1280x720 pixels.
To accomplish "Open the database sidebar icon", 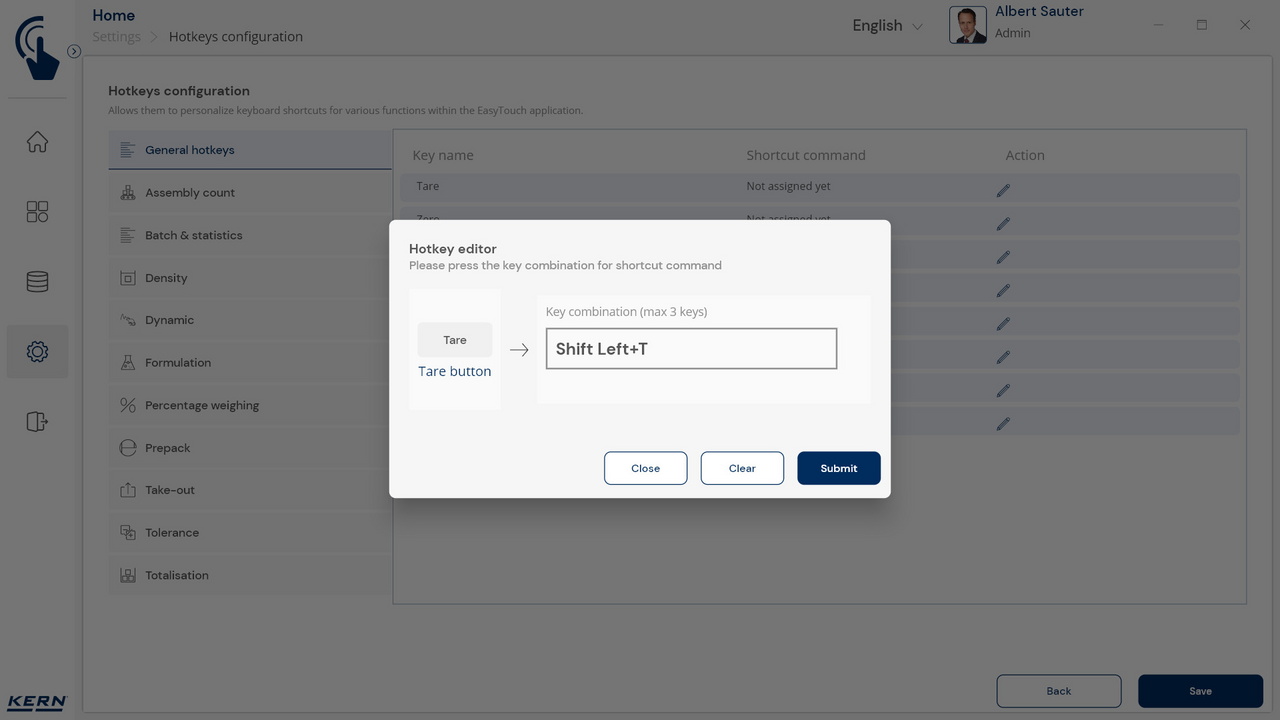I will click(x=37, y=282).
